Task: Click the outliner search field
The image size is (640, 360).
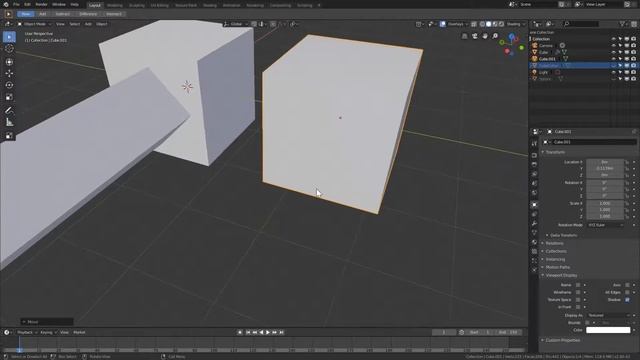Action: click(x=581, y=24)
